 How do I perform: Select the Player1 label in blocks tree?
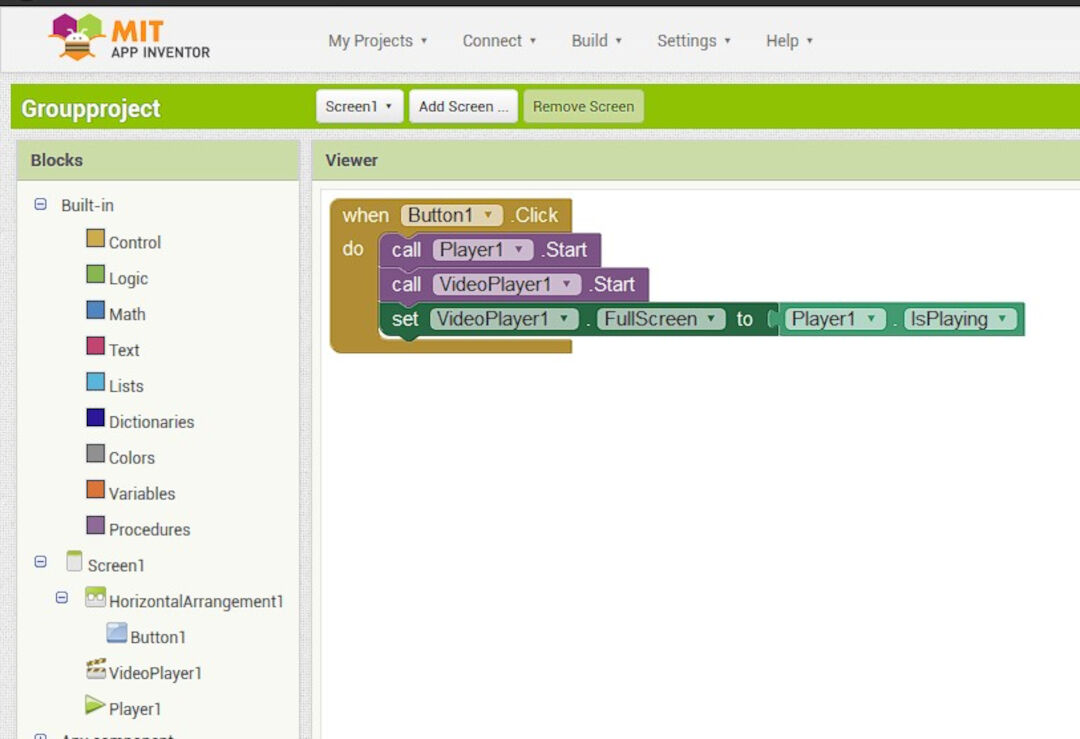(135, 709)
